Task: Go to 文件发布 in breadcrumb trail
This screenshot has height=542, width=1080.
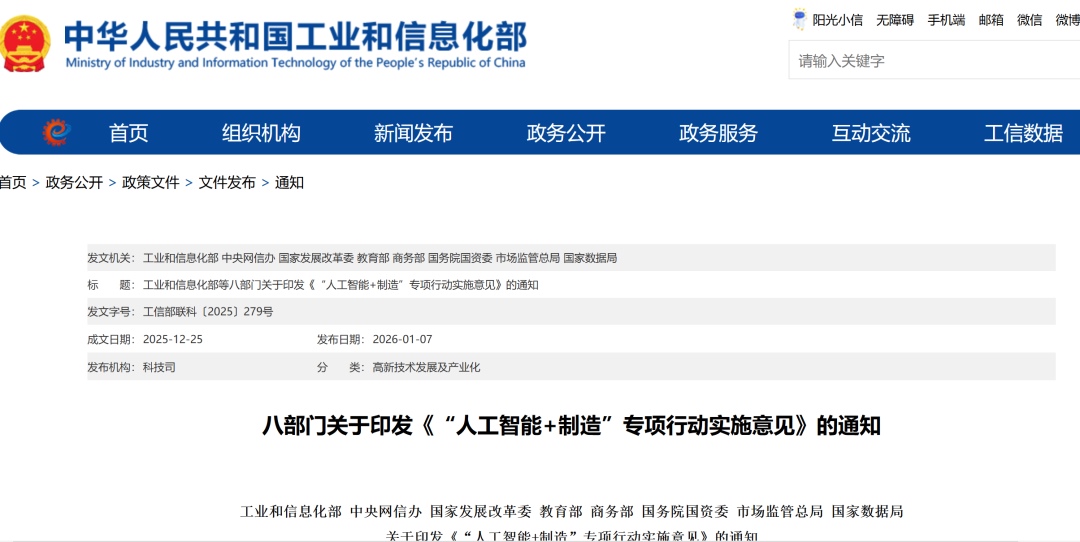Action: tap(227, 182)
